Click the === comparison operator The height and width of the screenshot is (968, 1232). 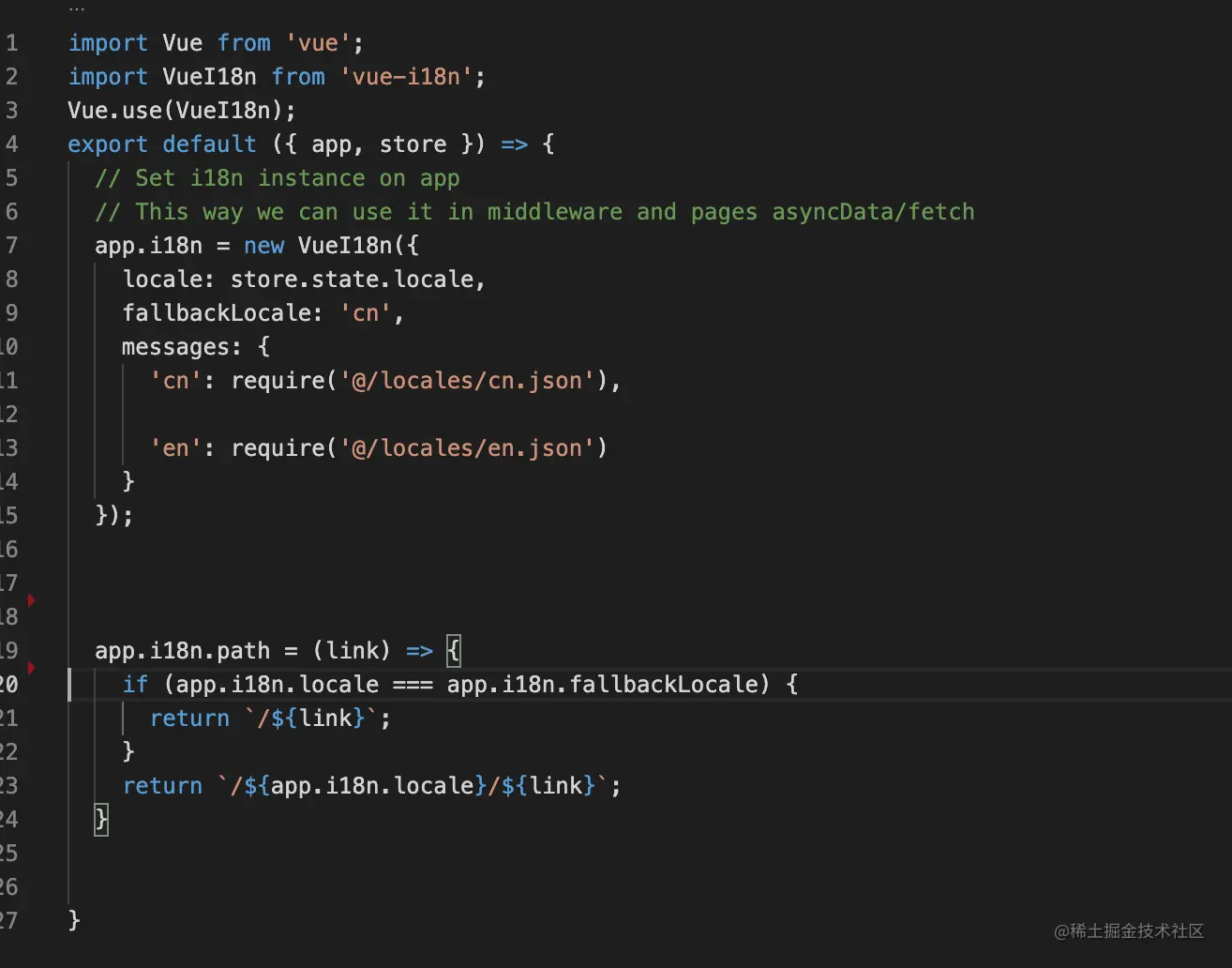click(x=413, y=685)
